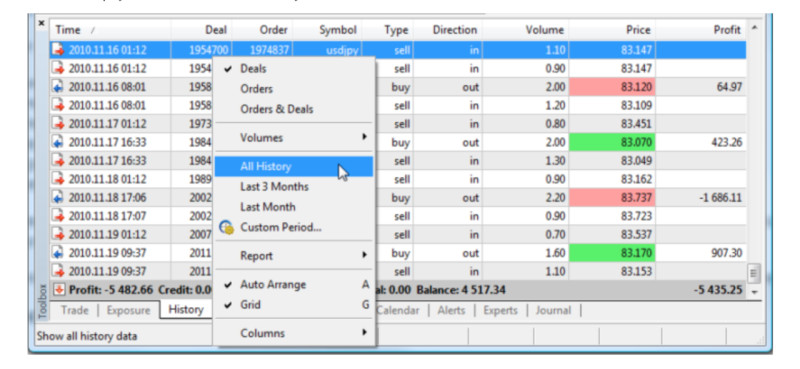This screenshot has height=369, width=800.
Task: Click the profit value 907.30
Action: (x=726, y=253)
